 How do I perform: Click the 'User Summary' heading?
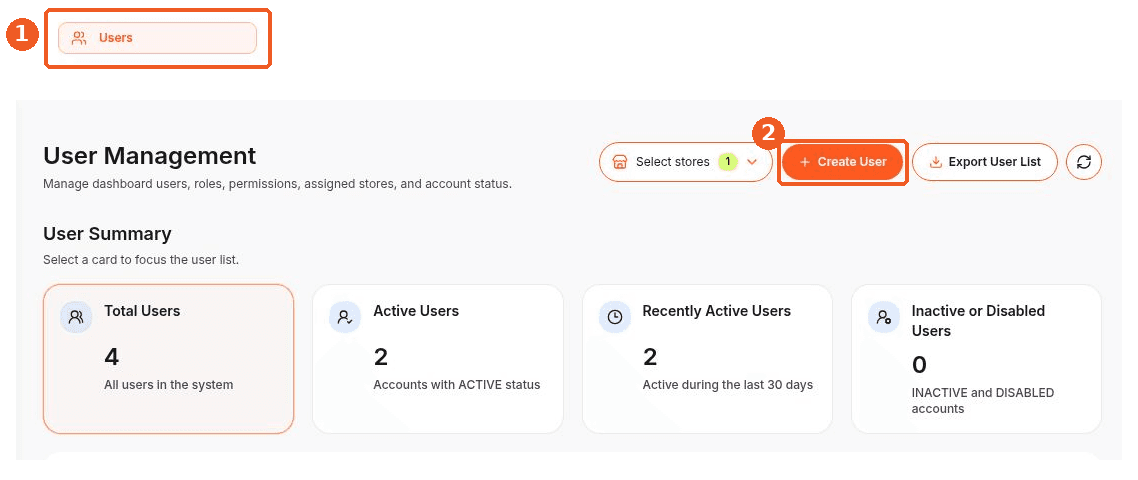coord(107,234)
